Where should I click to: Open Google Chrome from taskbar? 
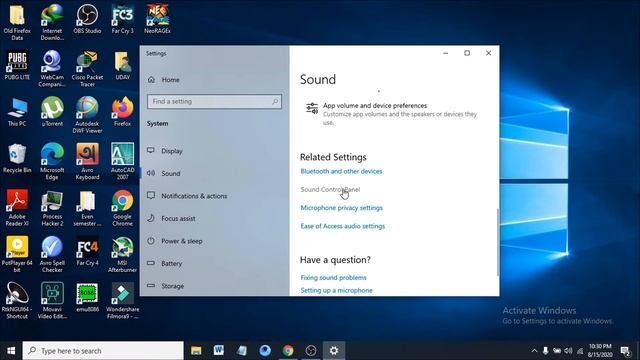[x=288, y=350]
